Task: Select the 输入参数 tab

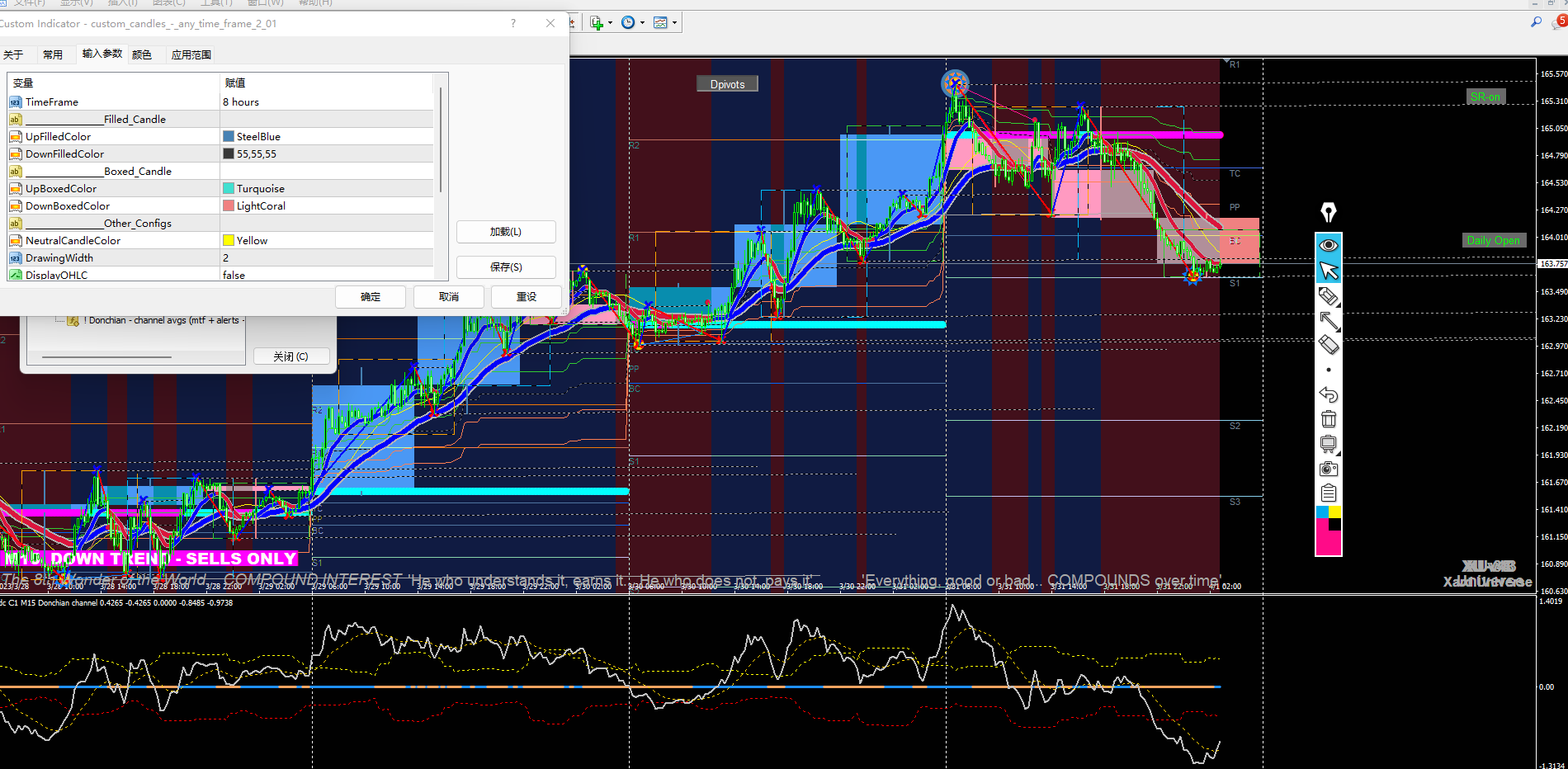Action: (x=102, y=54)
